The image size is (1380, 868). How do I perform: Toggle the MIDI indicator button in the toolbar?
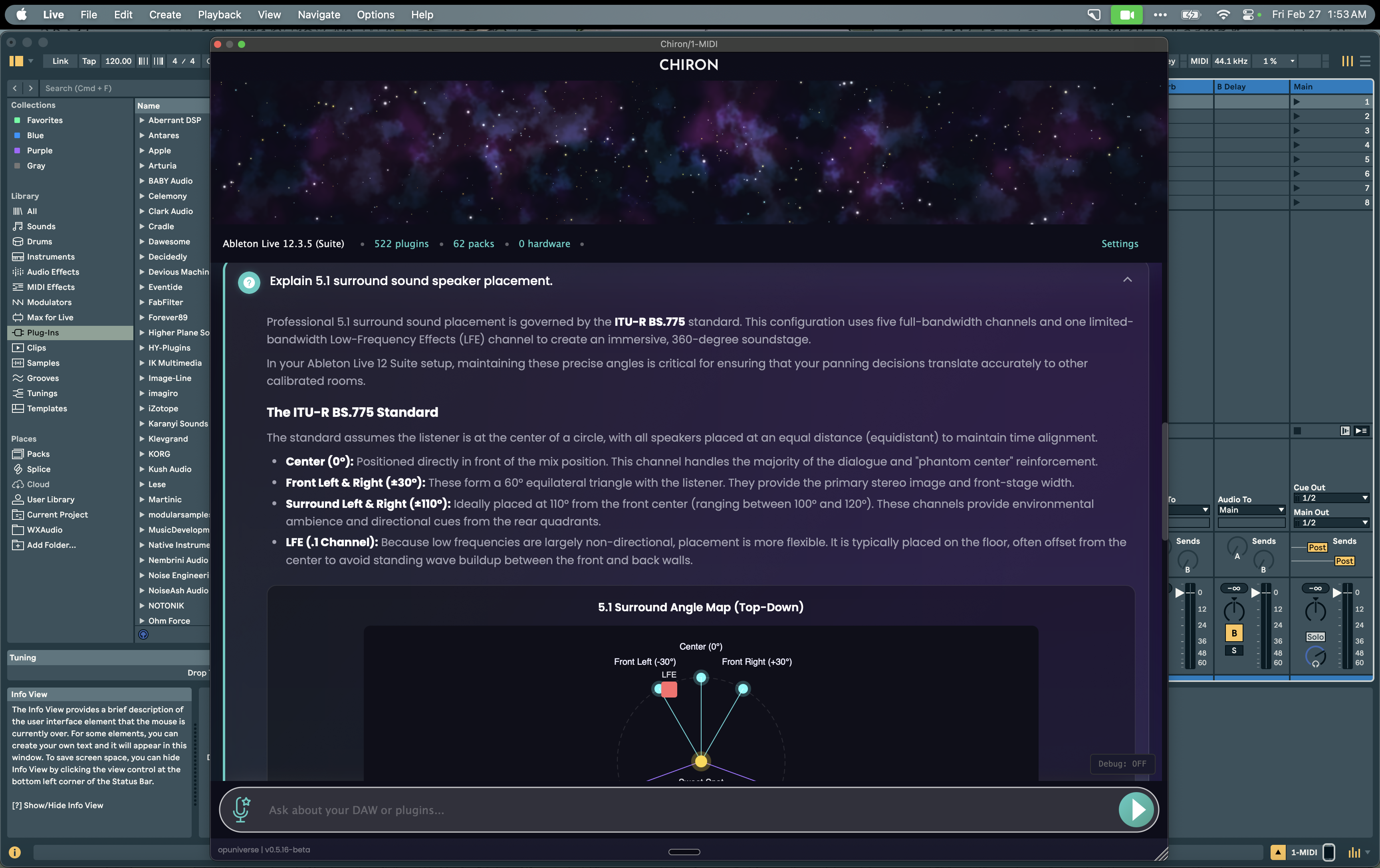(1199, 61)
